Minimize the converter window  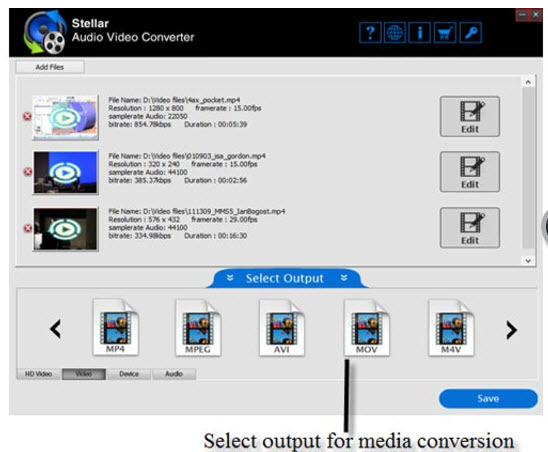[x=522, y=15]
